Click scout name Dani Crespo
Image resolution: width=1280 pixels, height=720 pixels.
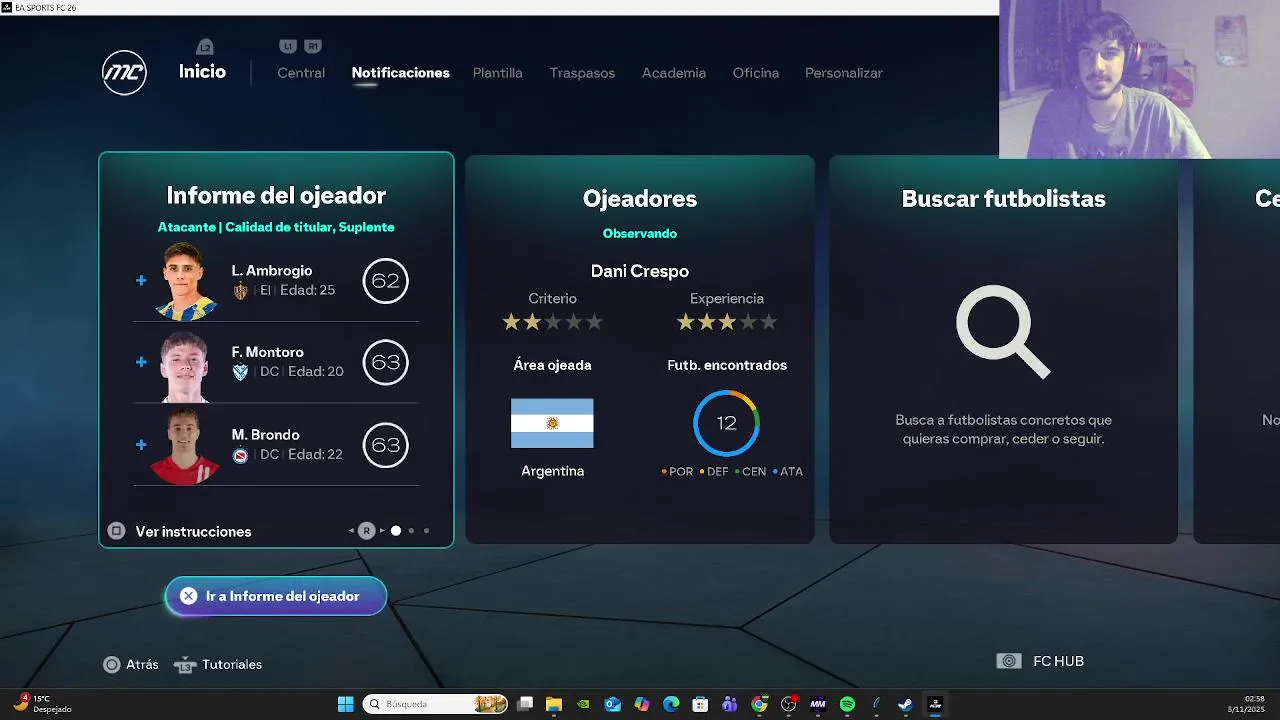click(640, 271)
